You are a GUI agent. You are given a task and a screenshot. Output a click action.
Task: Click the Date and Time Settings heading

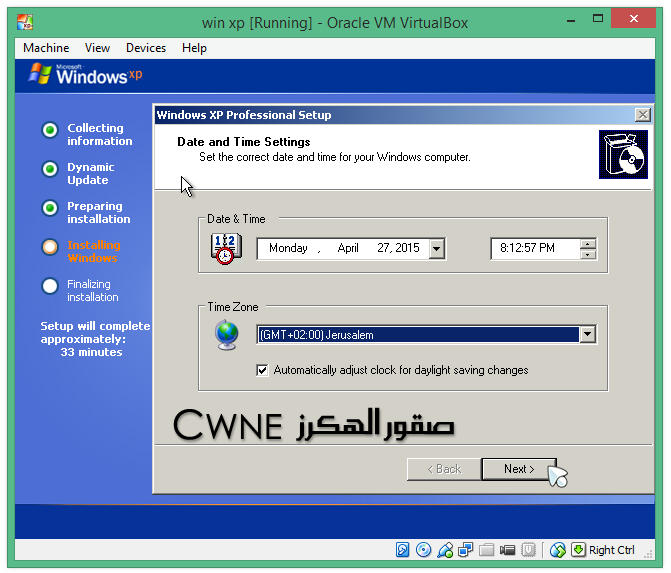[243, 142]
